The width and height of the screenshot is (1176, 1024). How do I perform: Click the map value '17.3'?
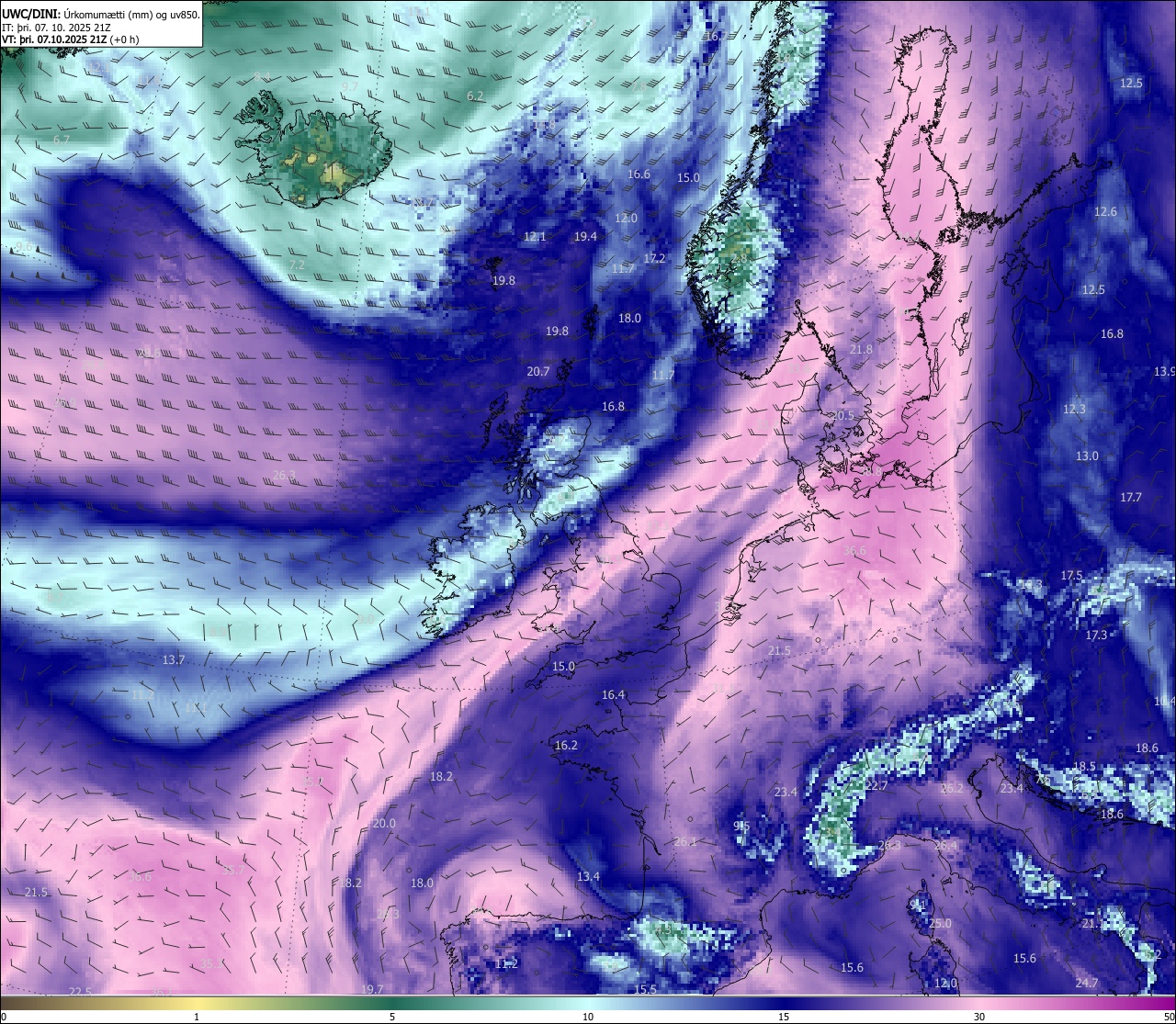[x=1096, y=635]
